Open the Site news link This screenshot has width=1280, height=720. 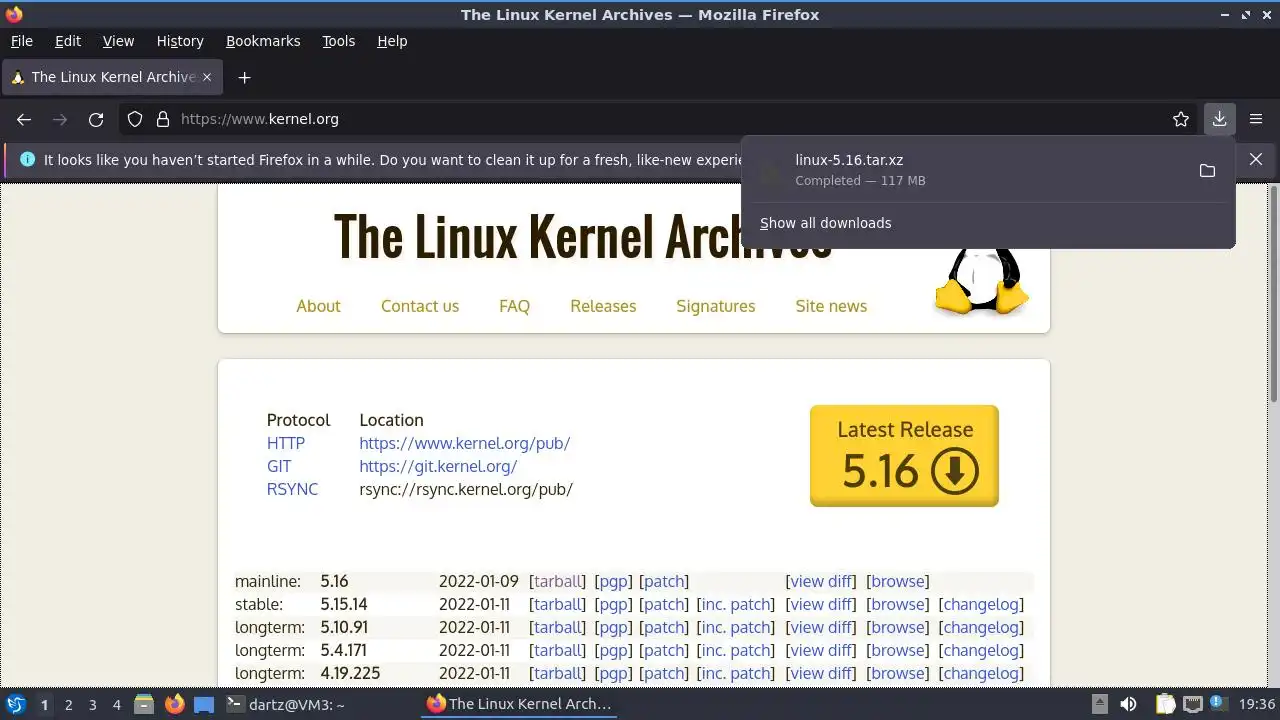[831, 306]
